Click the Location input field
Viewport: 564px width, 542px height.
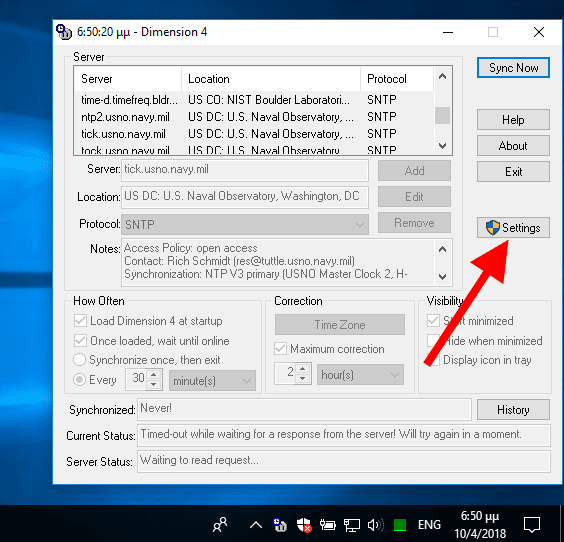click(x=245, y=197)
